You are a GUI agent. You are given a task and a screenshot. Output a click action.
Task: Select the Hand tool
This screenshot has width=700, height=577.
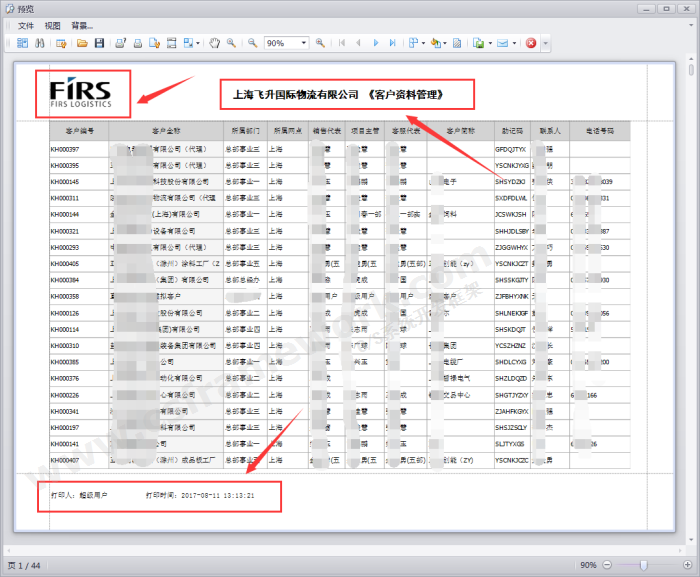(x=214, y=43)
